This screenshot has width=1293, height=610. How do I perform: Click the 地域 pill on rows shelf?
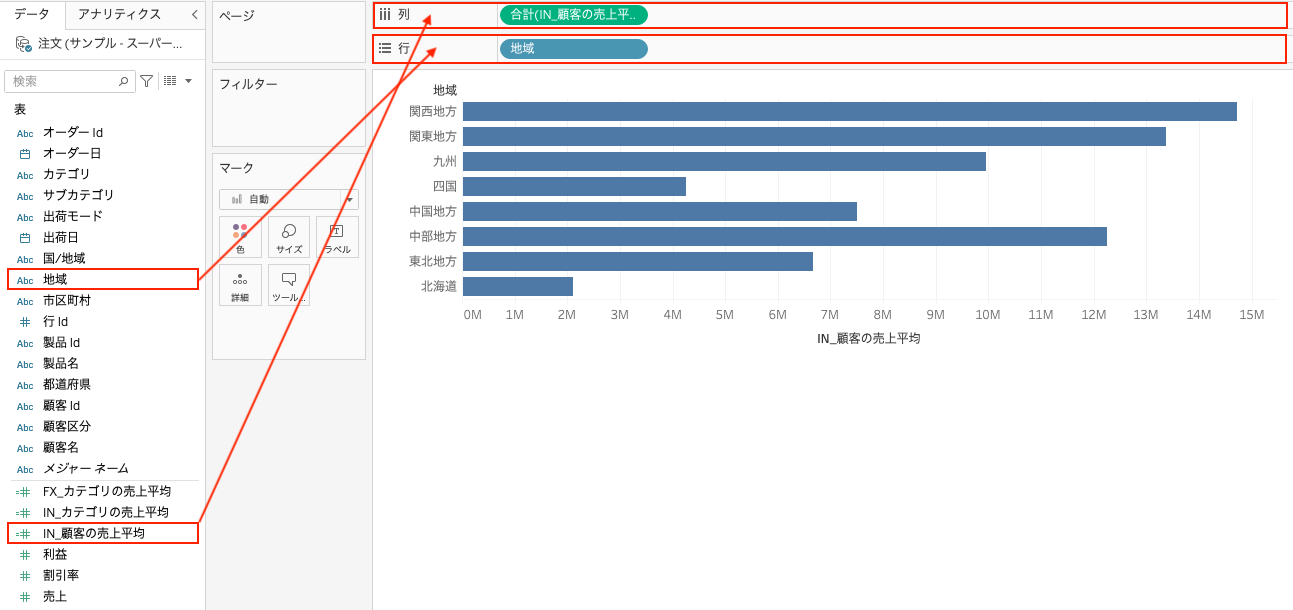click(573, 49)
